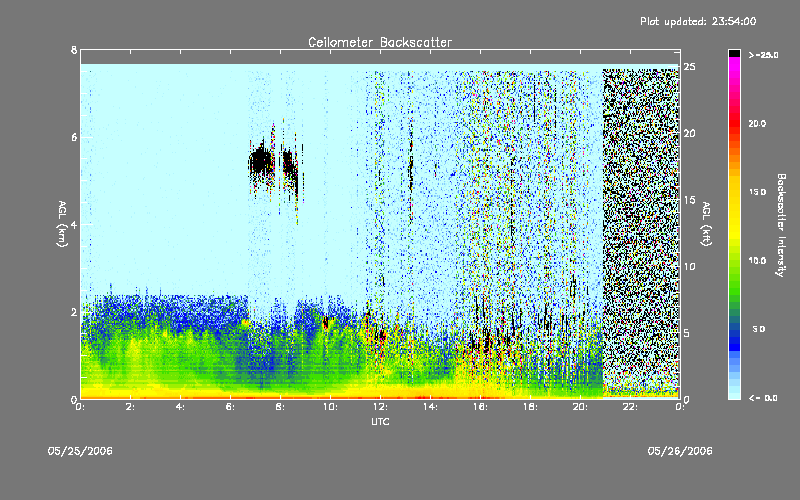Viewport: 800px width, 500px height.
Task: Click the '4' km tick on left axis
Action: [x=74, y=224]
